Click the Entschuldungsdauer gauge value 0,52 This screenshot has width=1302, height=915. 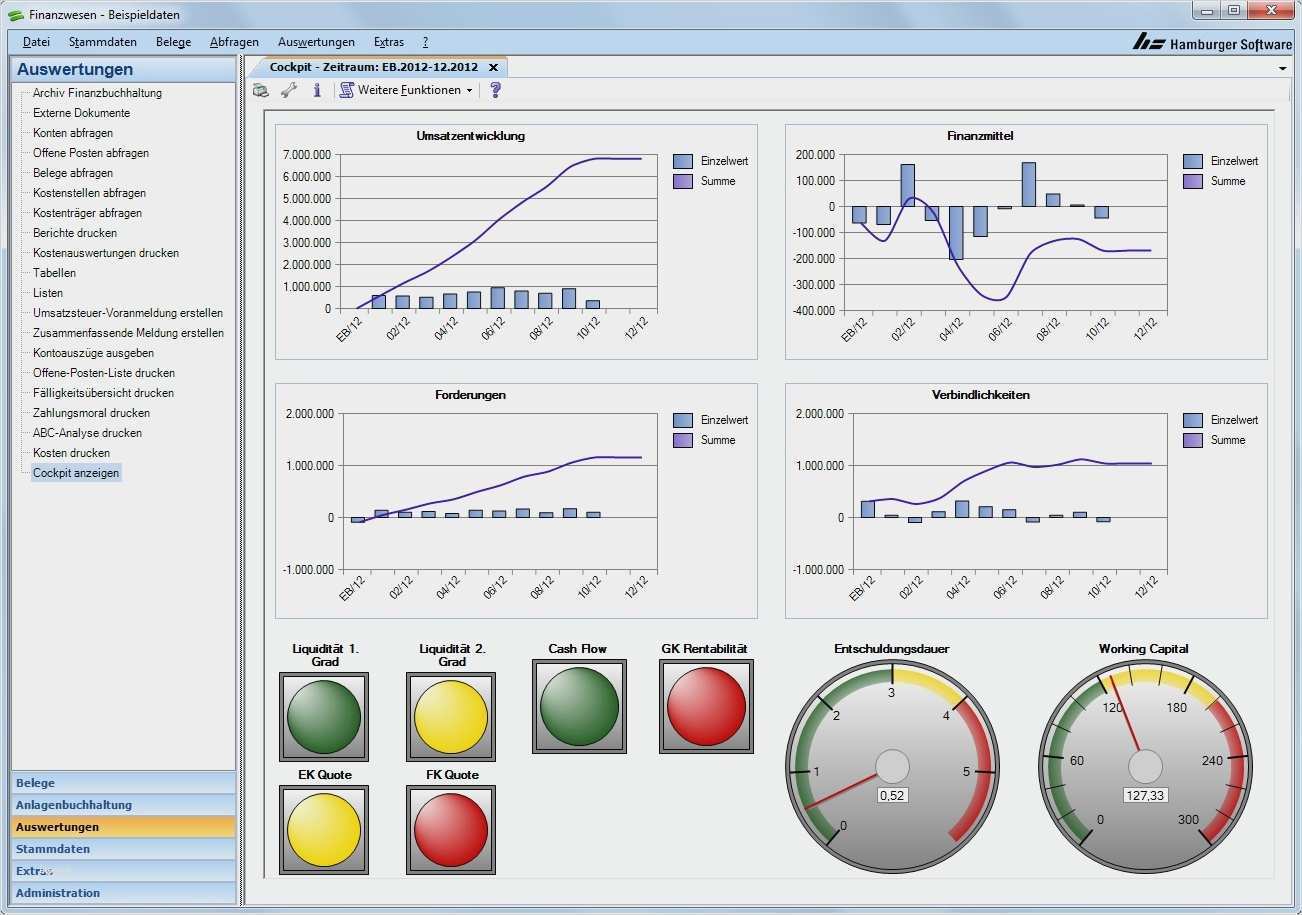click(892, 795)
